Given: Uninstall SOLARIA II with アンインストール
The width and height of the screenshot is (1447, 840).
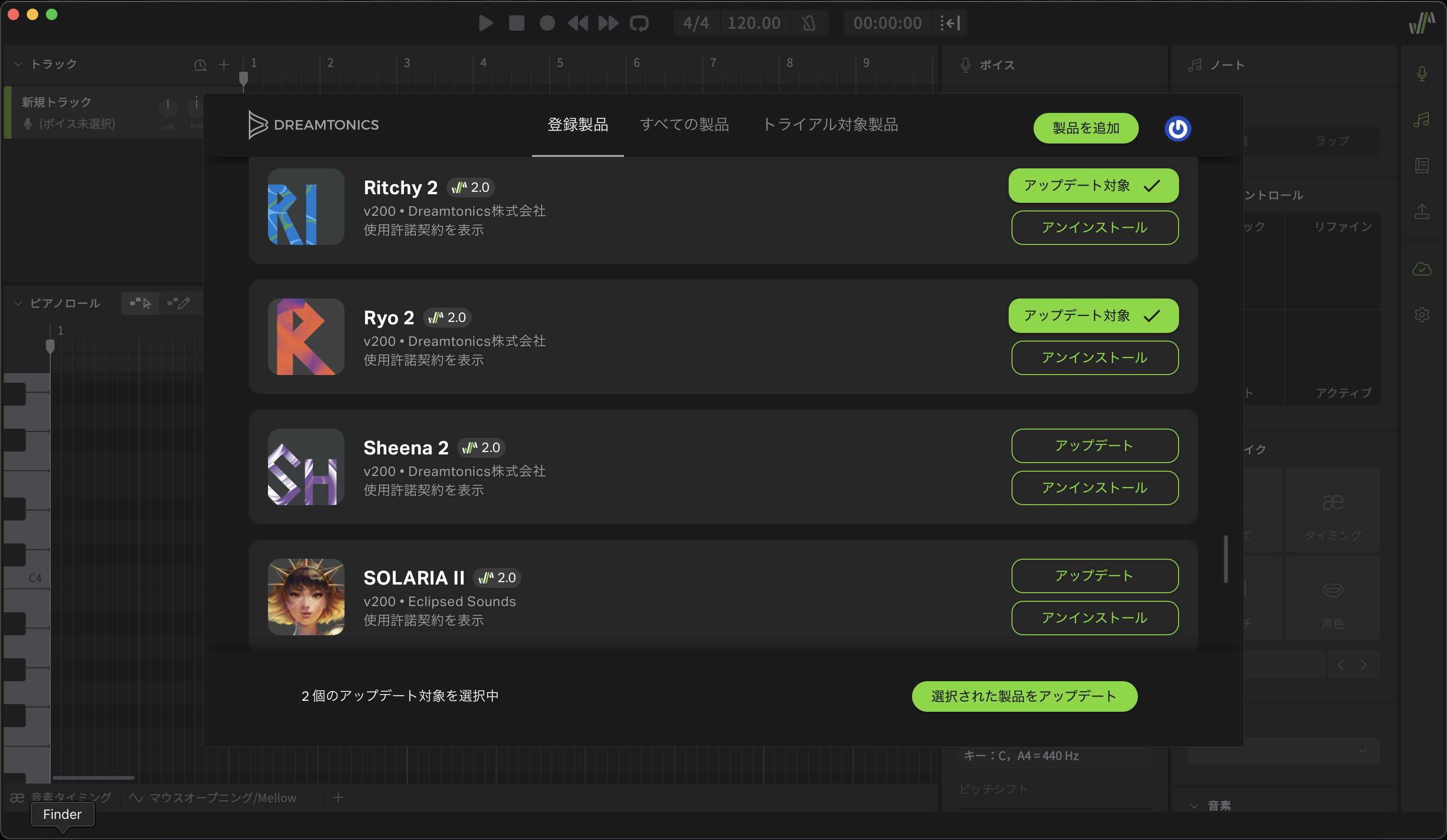Looking at the screenshot, I should pyautogui.click(x=1095, y=618).
